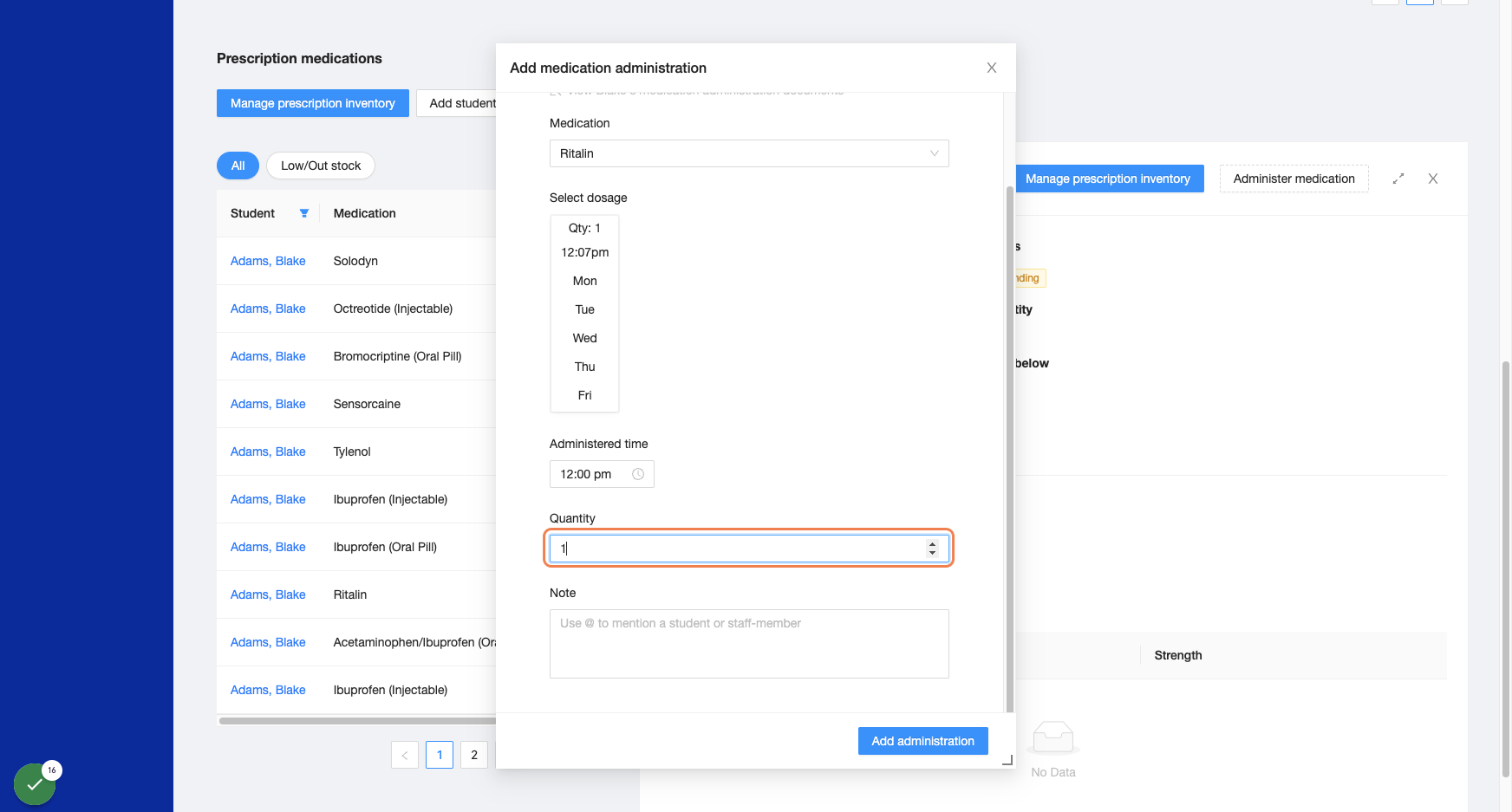Click Manage prescription inventory in the main page
Viewport: 1512px width, 812px height.
pos(312,103)
